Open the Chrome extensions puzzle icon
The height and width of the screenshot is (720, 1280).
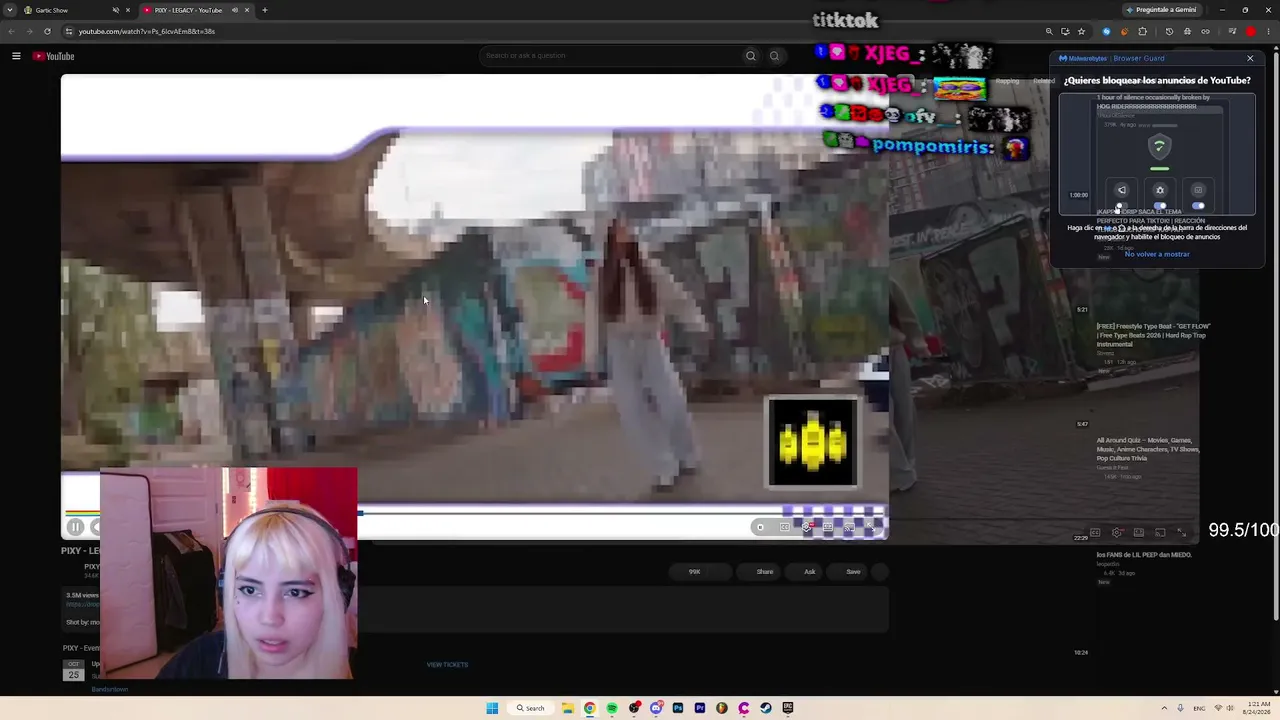1143,31
